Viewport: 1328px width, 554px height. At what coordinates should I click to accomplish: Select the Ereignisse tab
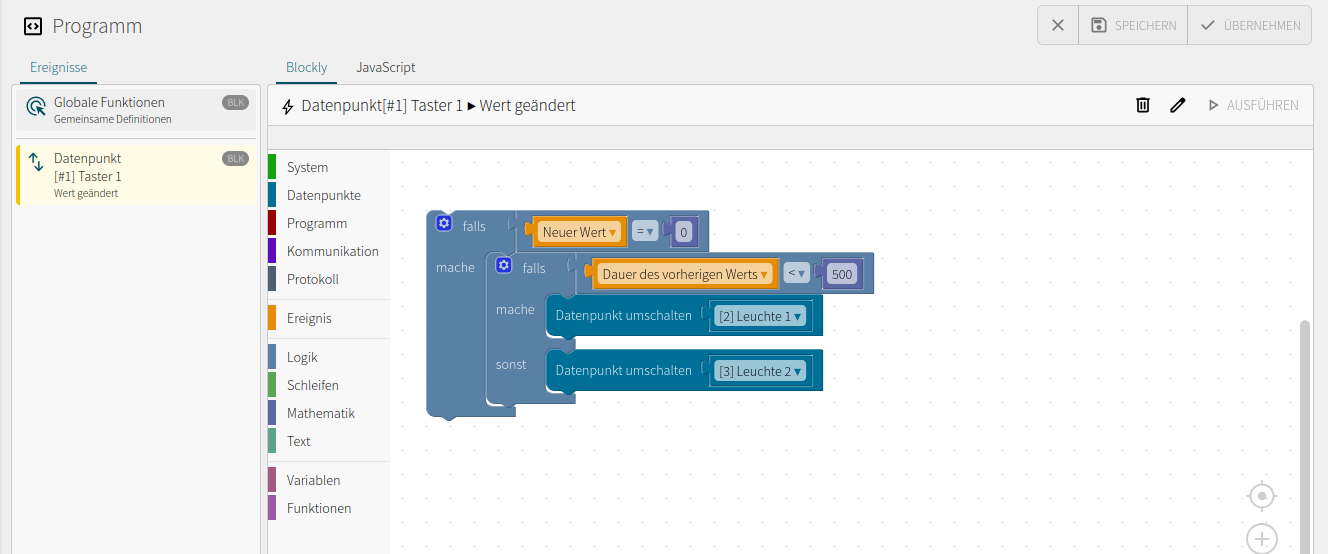click(x=58, y=68)
